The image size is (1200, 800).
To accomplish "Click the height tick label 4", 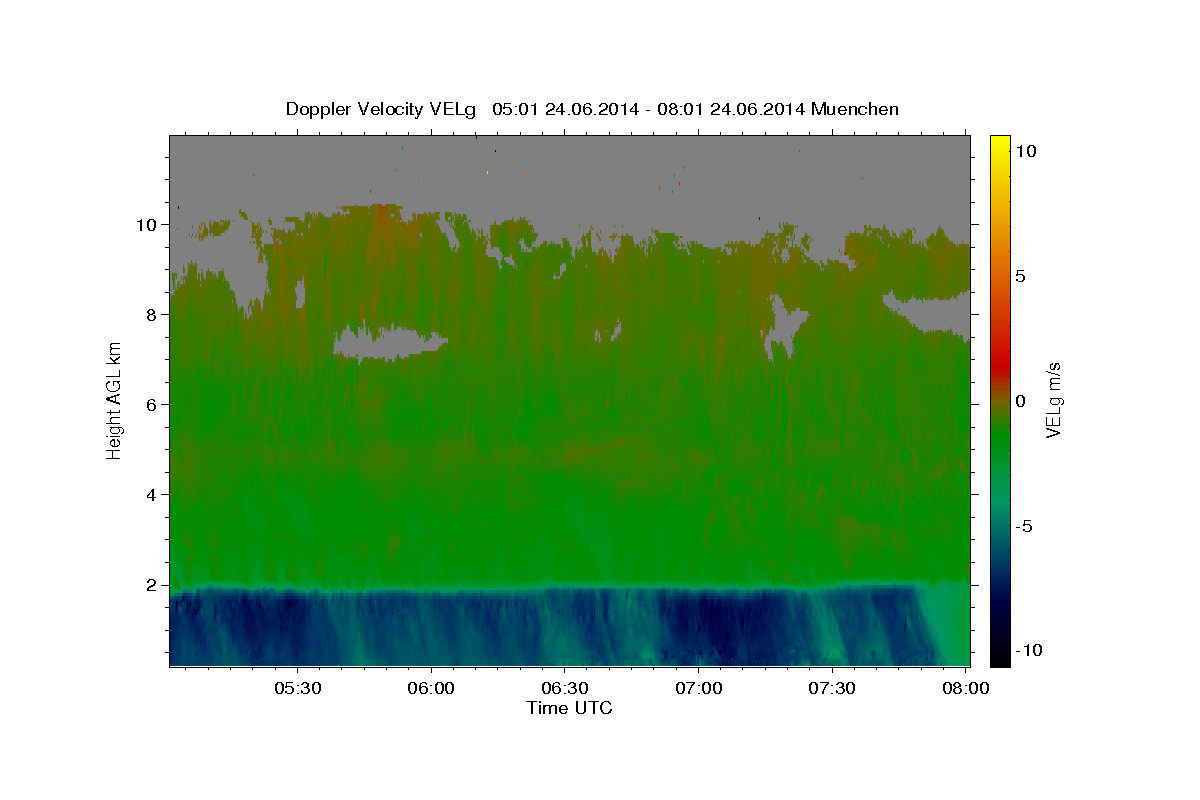I will pos(153,495).
